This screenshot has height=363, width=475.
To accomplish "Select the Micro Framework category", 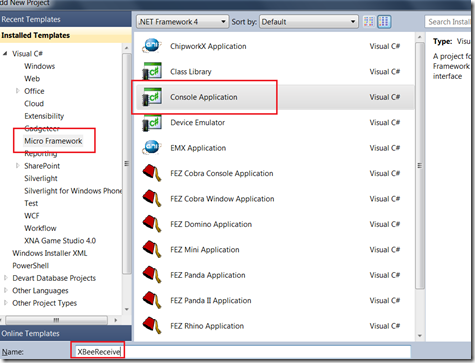I will pyautogui.click(x=53, y=141).
